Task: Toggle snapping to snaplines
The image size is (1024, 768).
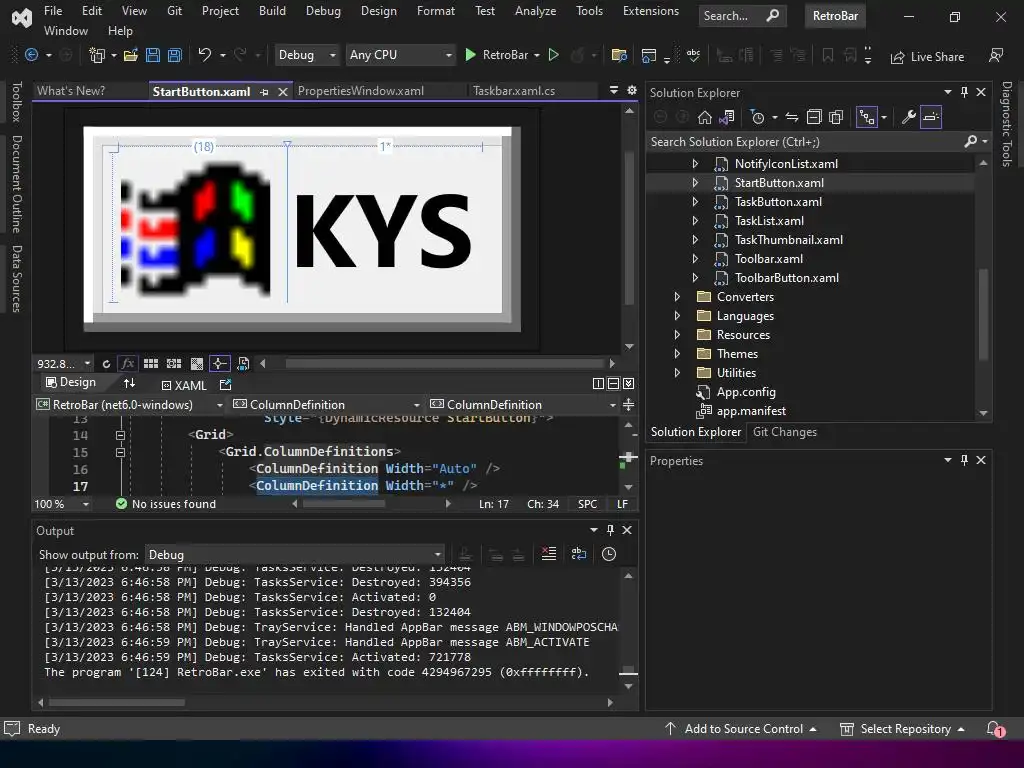Action: (x=219, y=364)
